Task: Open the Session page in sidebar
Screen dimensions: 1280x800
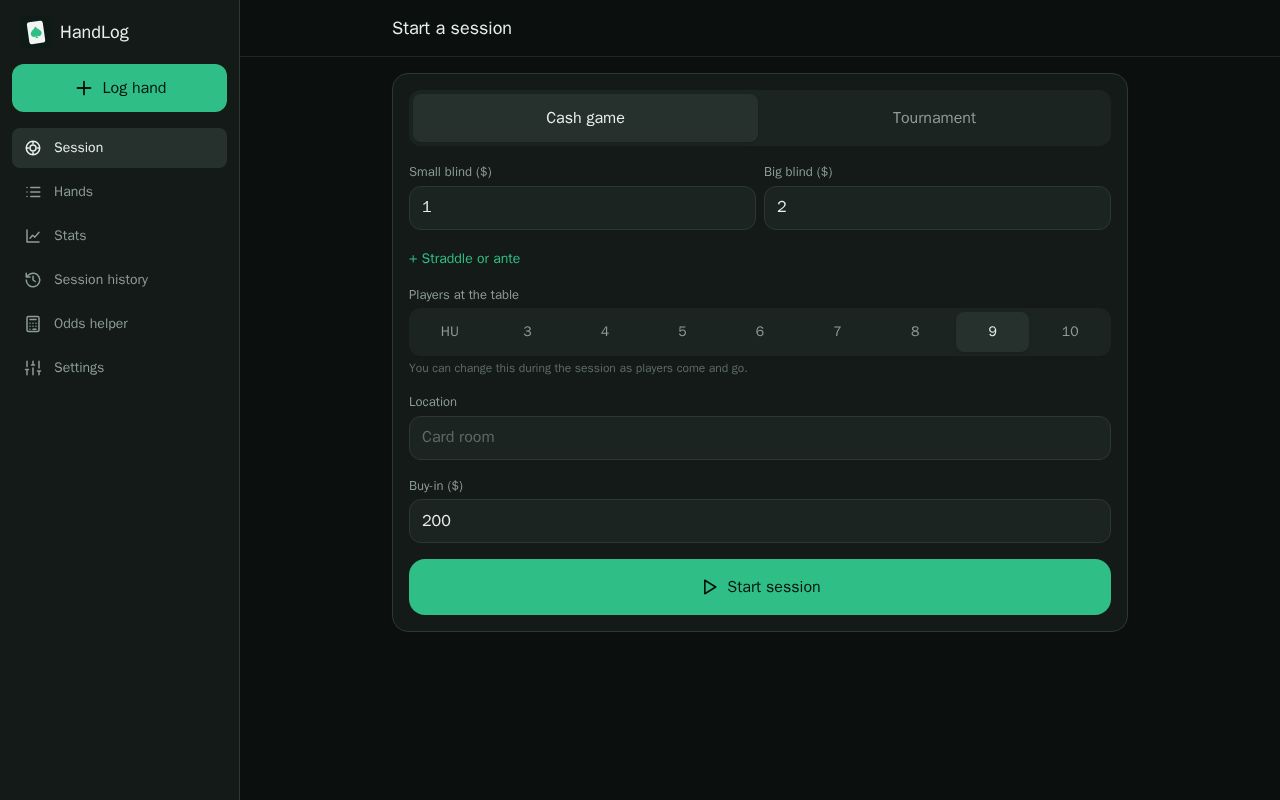Action: click(119, 148)
